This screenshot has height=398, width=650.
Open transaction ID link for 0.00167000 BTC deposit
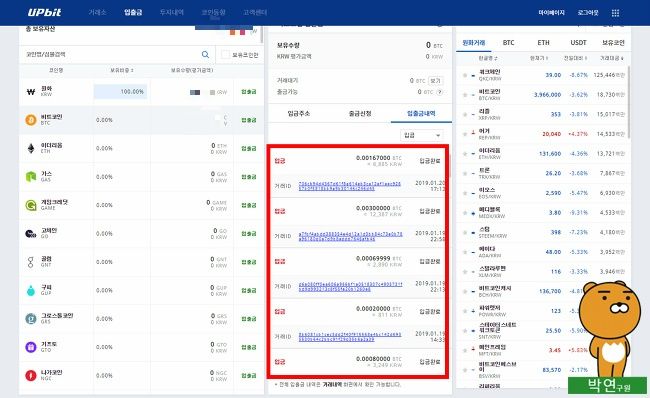tap(349, 186)
